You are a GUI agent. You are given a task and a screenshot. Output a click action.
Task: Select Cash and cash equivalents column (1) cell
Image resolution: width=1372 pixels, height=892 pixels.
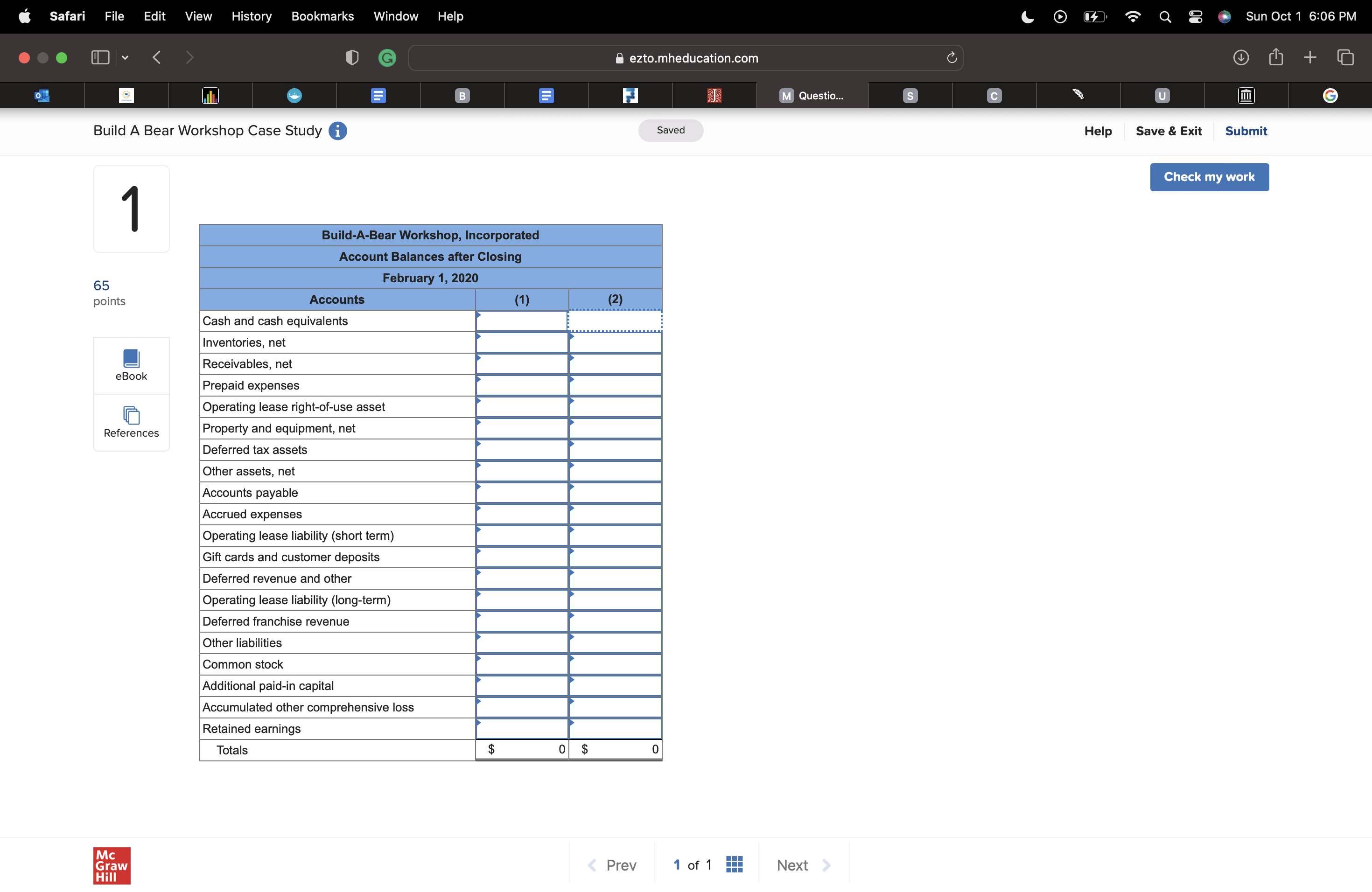pos(522,321)
